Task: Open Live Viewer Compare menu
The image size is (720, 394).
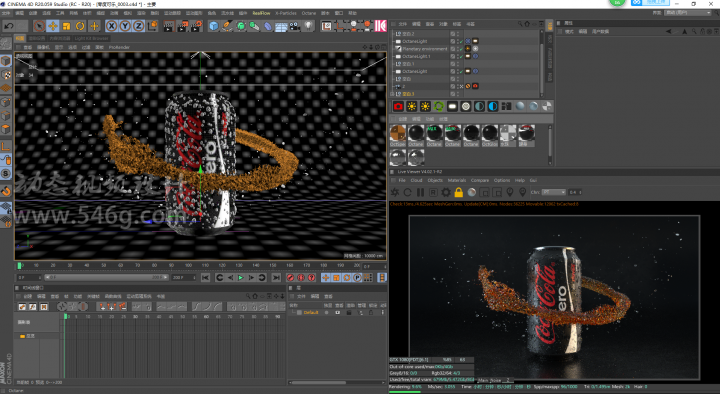Action: click(x=480, y=180)
